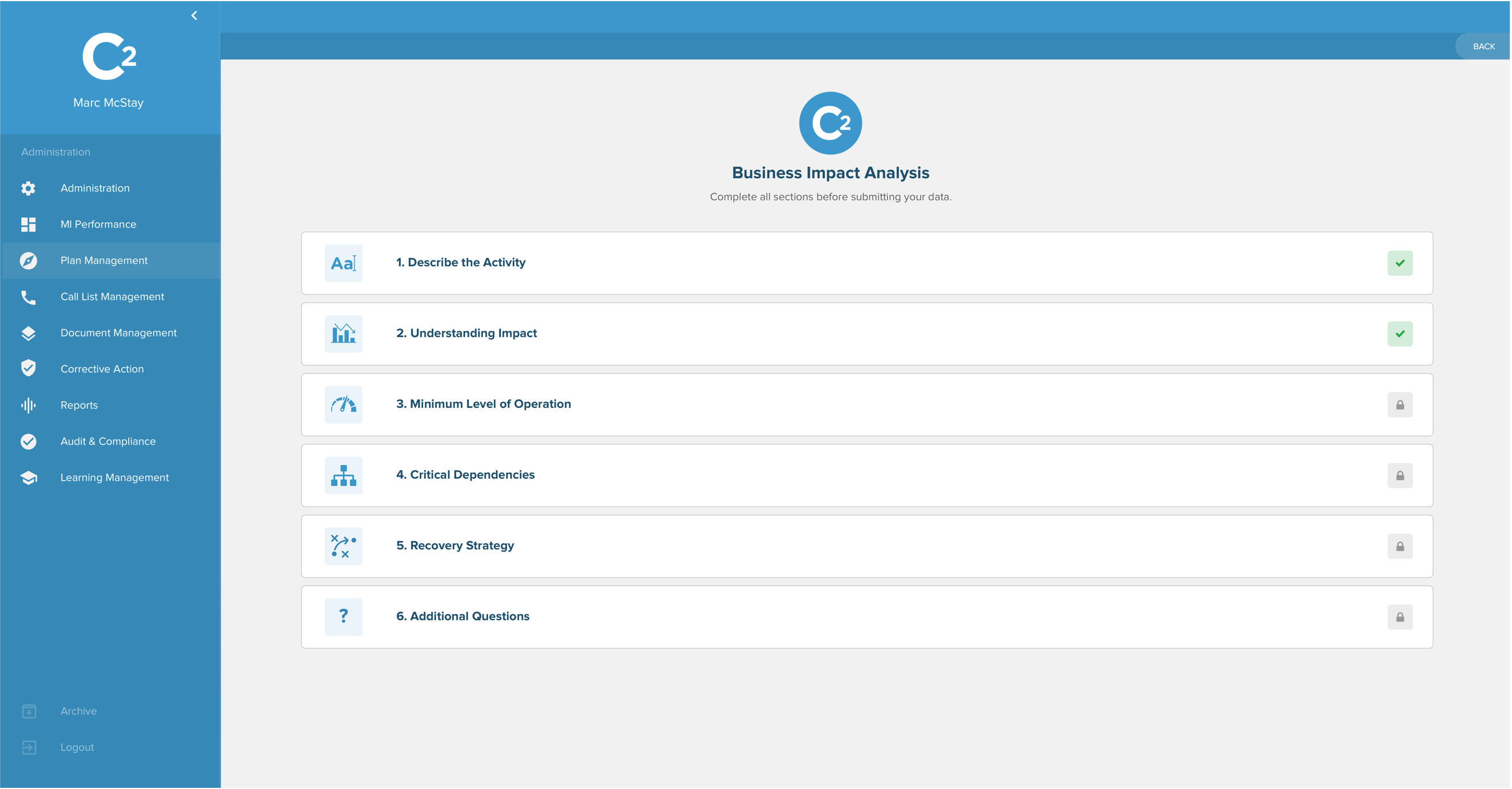Click the Corrective Action shield icon
The height and width of the screenshot is (789, 1512).
[x=28, y=368]
